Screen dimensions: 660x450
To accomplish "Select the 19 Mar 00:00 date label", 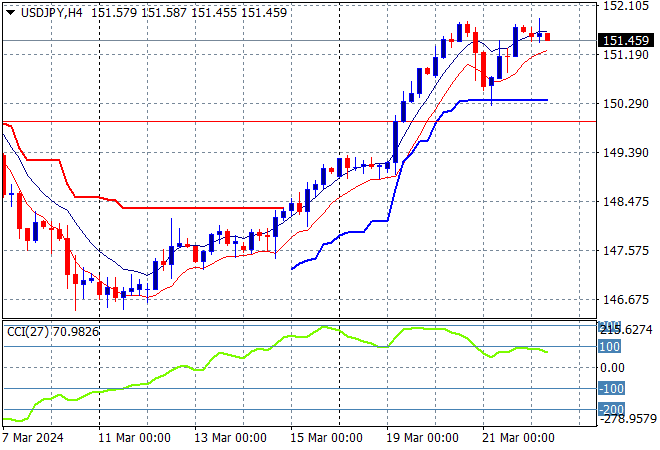I will coord(422,438).
